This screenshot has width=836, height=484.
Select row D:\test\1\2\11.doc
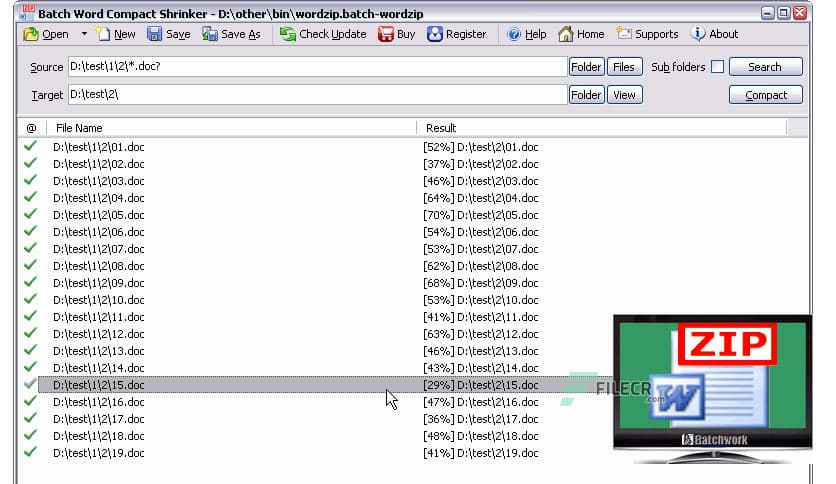point(99,317)
